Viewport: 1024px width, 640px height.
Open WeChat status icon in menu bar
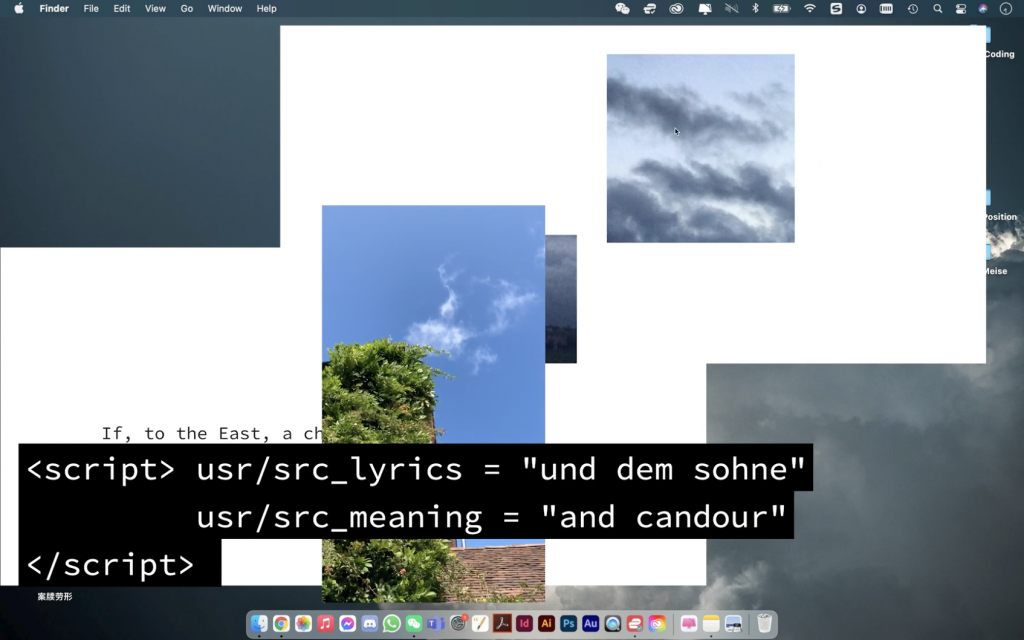click(622, 8)
